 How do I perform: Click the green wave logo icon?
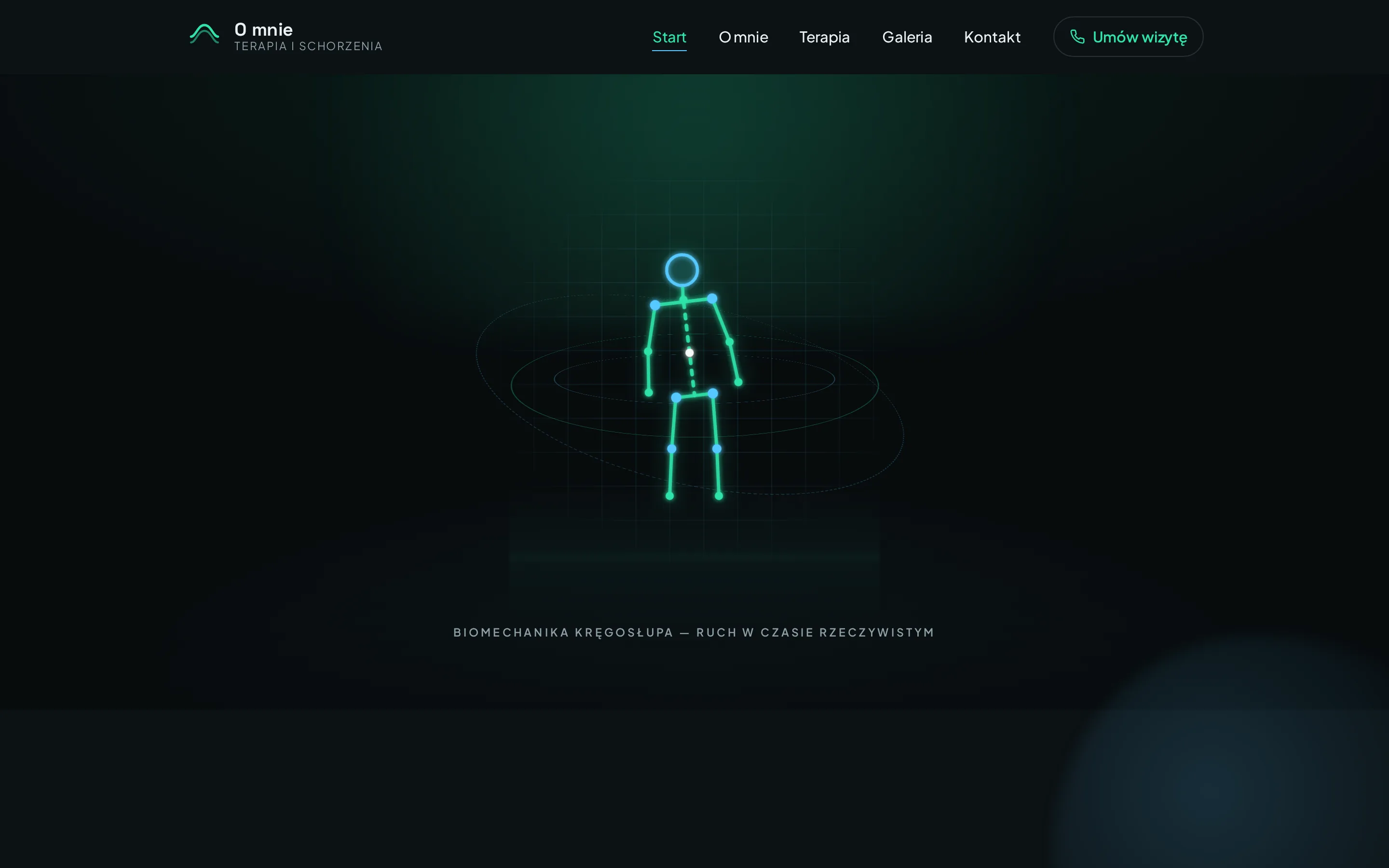pyautogui.click(x=204, y=34)
